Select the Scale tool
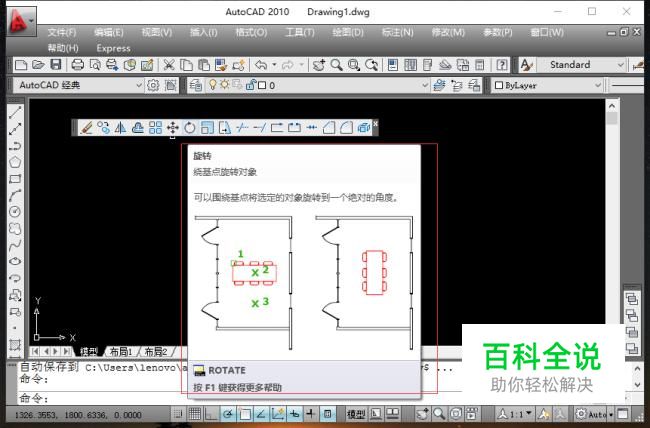The image size is (650, 428). coord(207,127)
